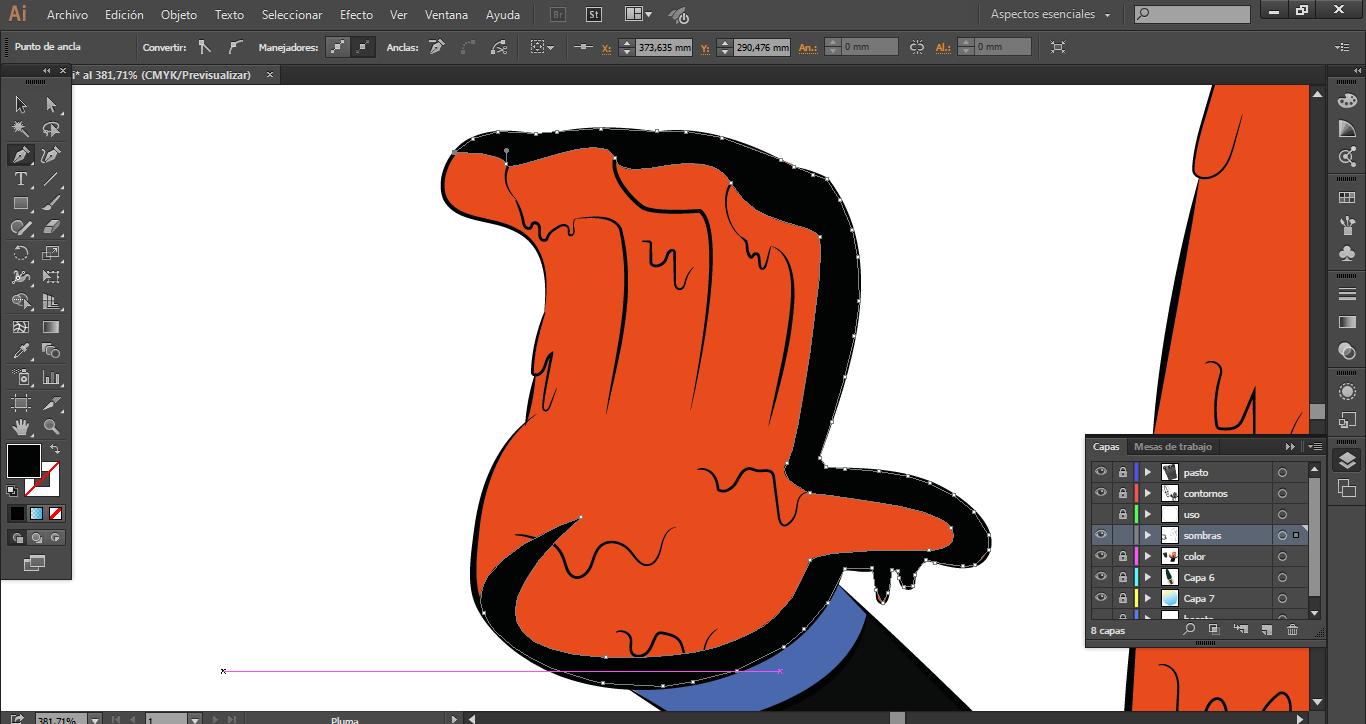
Task: Choose the Blob Brush tool
Action: click(x=21, y=228)
